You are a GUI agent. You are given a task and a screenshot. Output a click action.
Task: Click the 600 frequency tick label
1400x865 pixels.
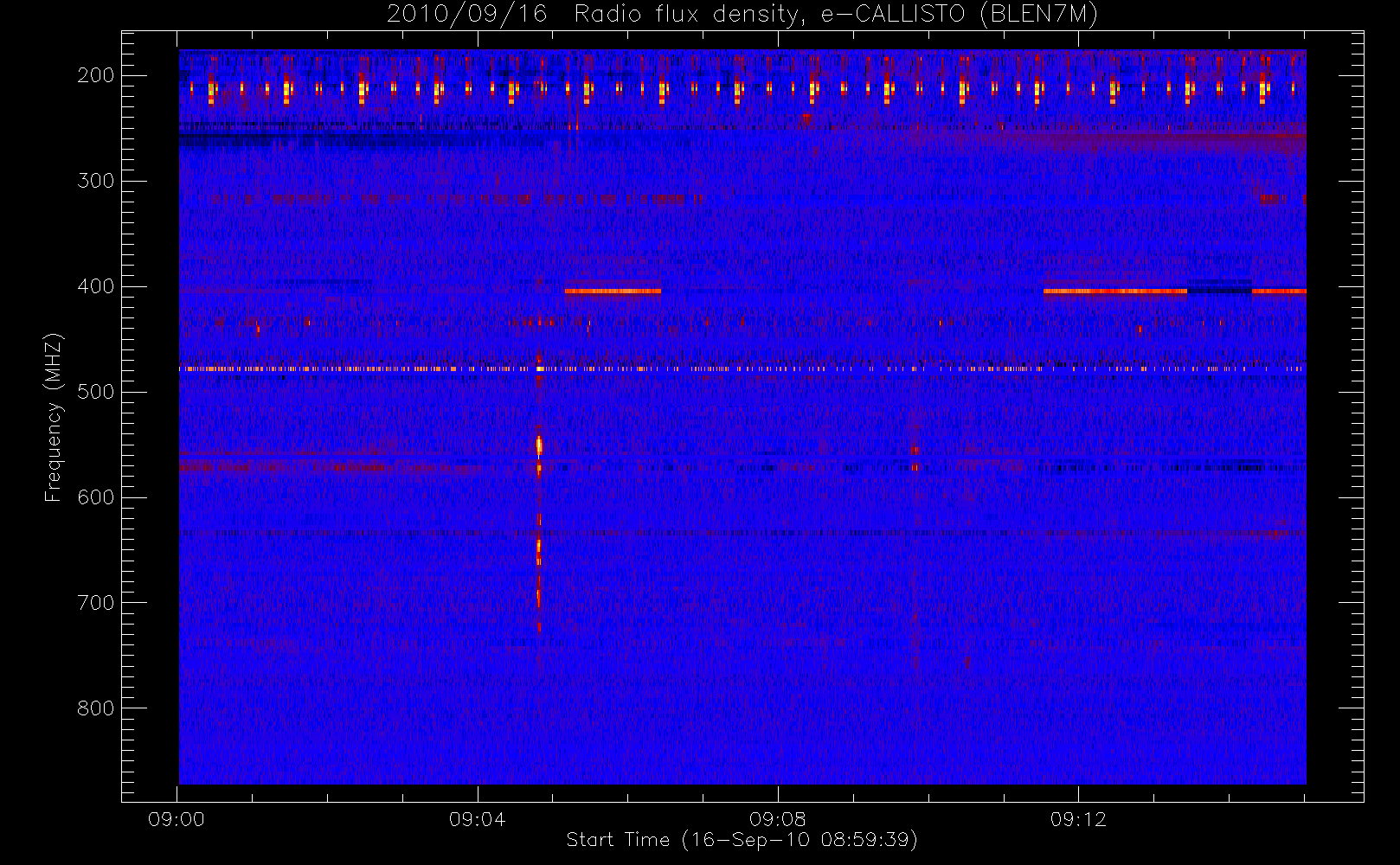[x=96, y=497]
